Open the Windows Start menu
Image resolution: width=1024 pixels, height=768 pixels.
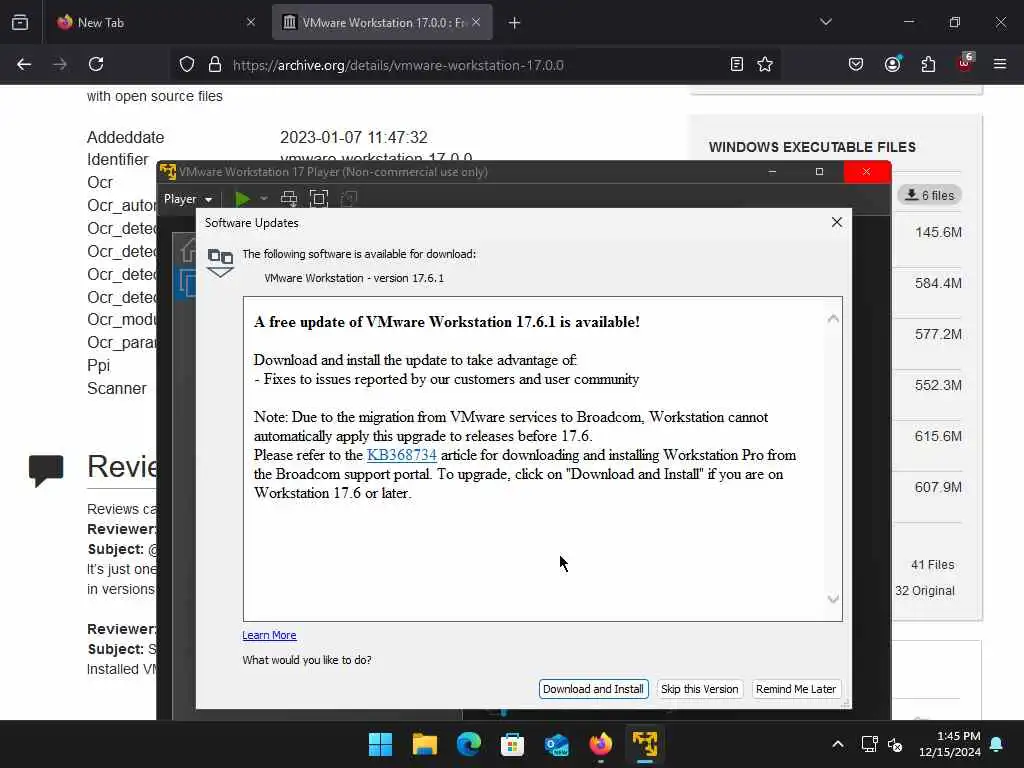coord(380,744)
